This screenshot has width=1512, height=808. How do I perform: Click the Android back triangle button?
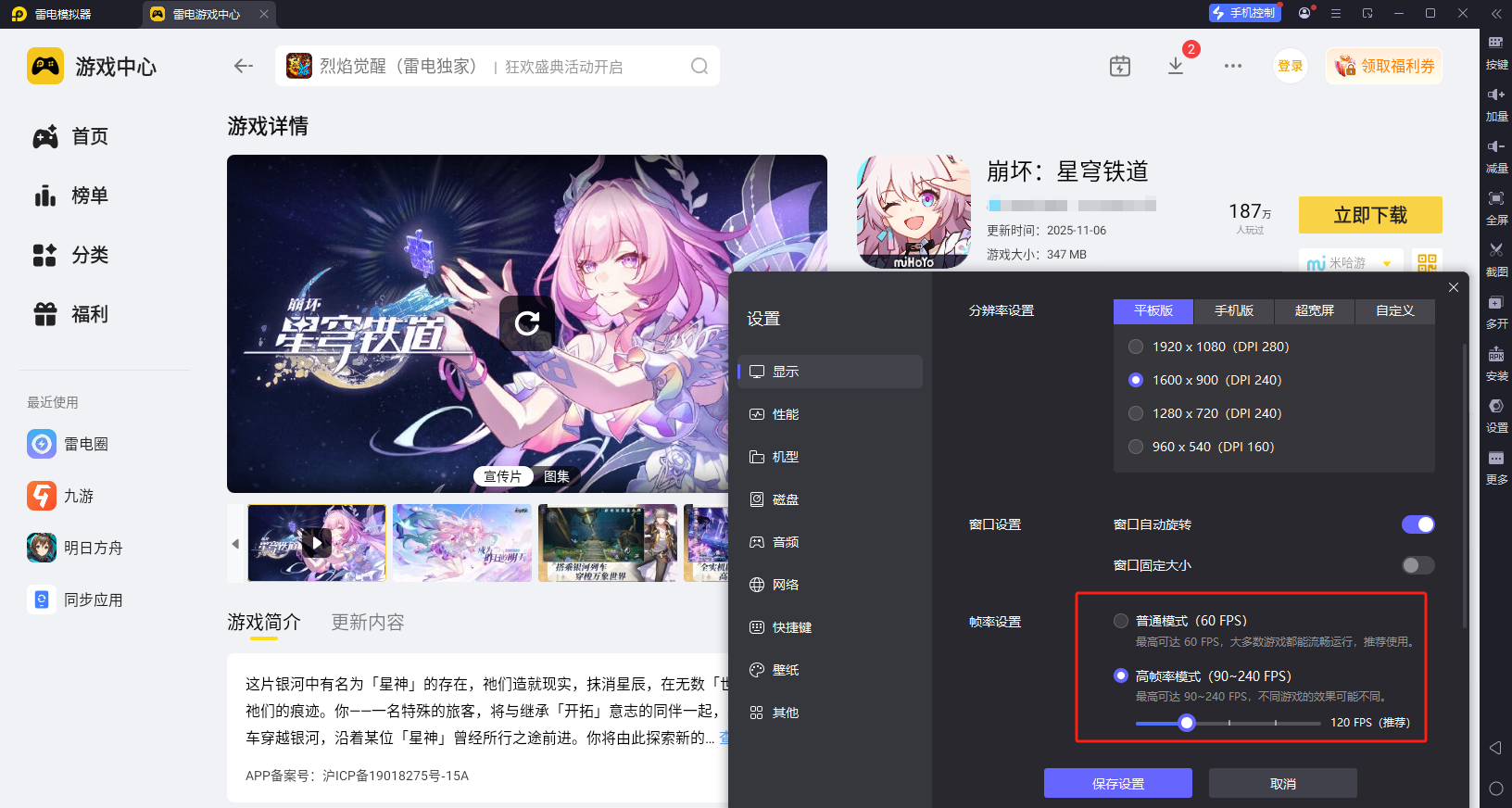tap(1495, 748)
